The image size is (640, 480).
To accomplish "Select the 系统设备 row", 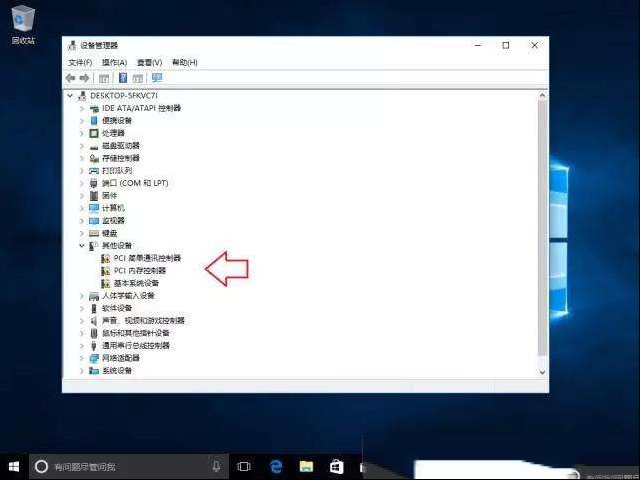I will pyautogui.click(x=117, y=371).
